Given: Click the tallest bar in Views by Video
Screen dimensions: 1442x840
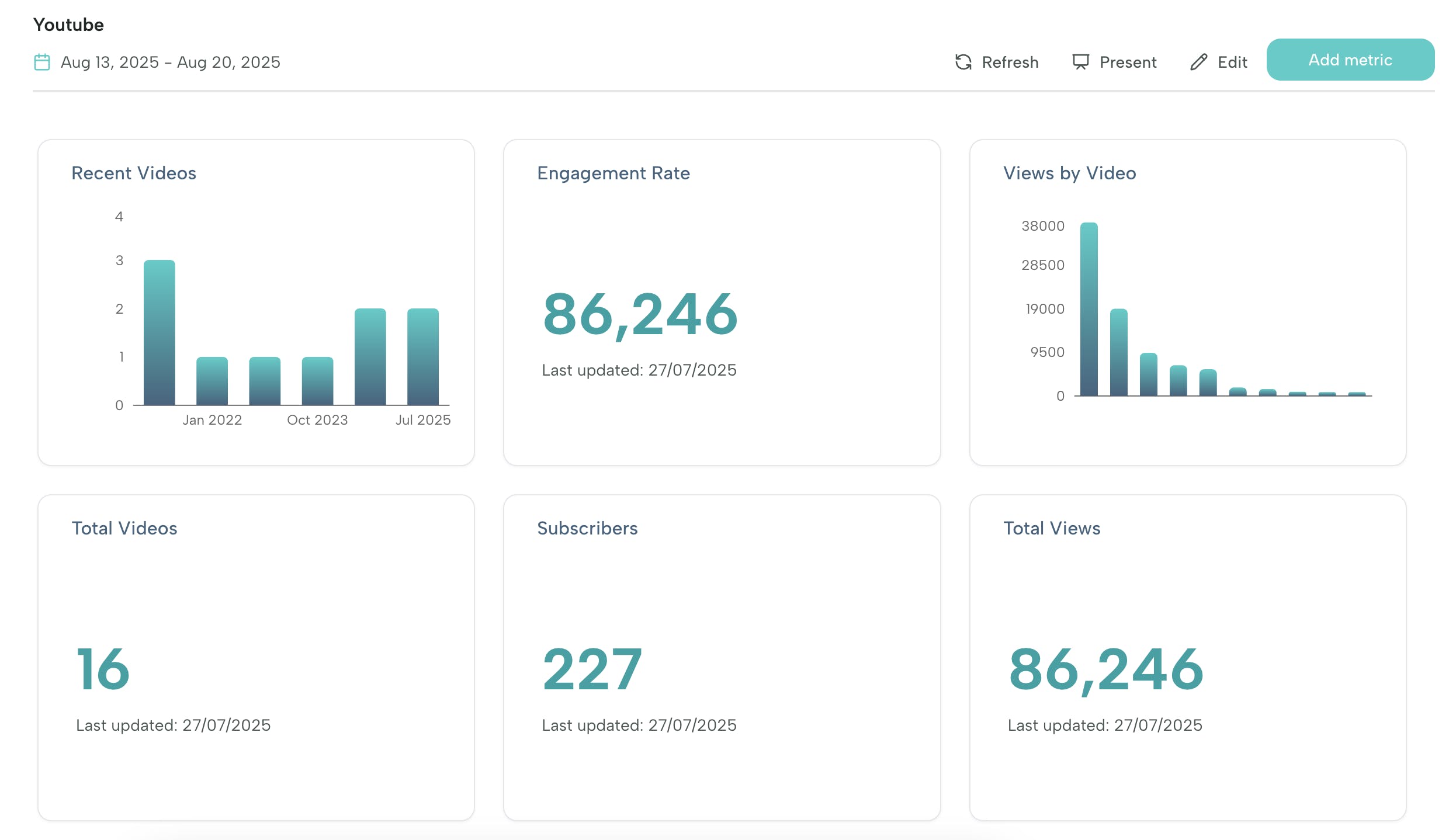Looking at the screenshot, I should pyautogui.click(x=1089, y=309).
